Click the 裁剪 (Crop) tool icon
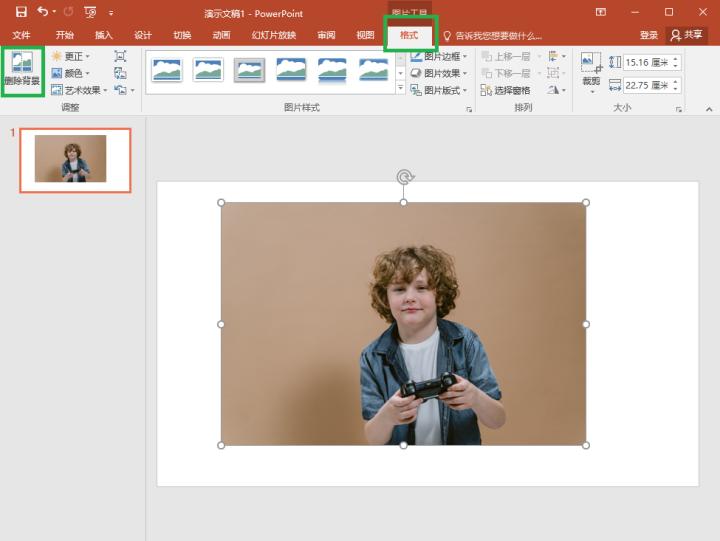 (591, 64)
